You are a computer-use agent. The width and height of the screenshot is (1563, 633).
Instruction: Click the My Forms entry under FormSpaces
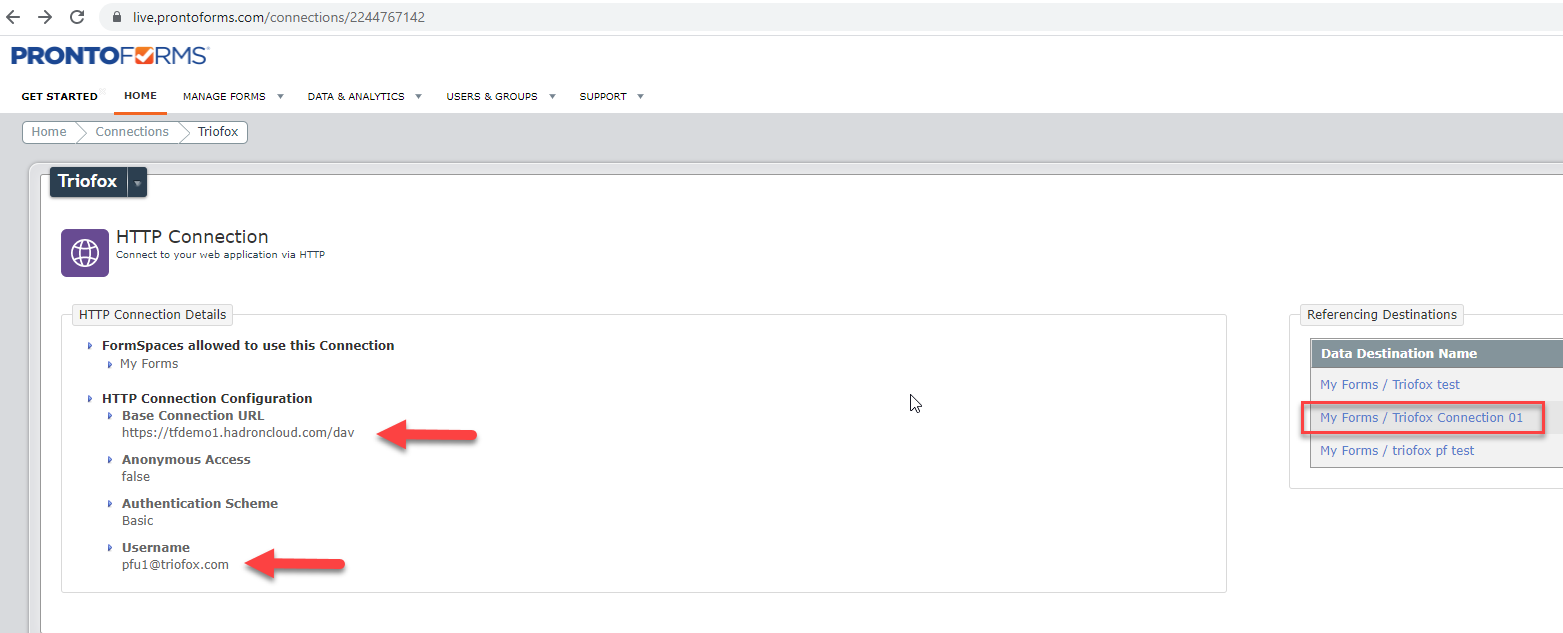[149, 364]
